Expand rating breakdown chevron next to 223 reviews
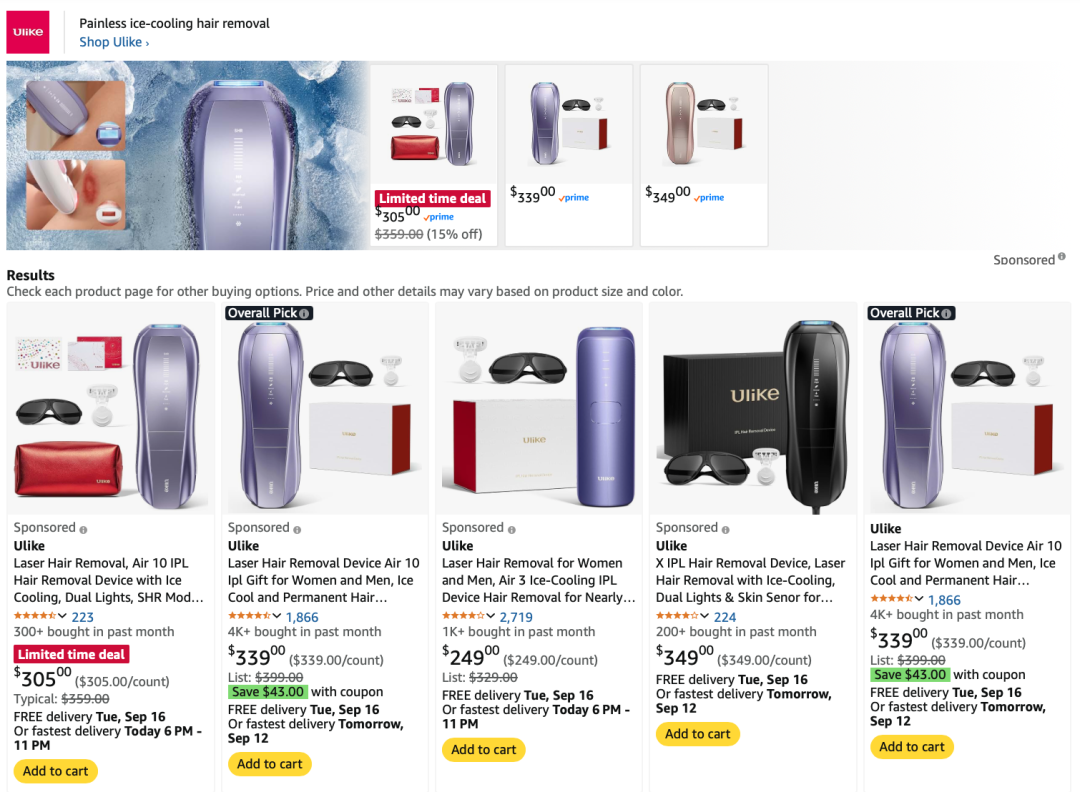1080x792 pixels. point(63,616)
